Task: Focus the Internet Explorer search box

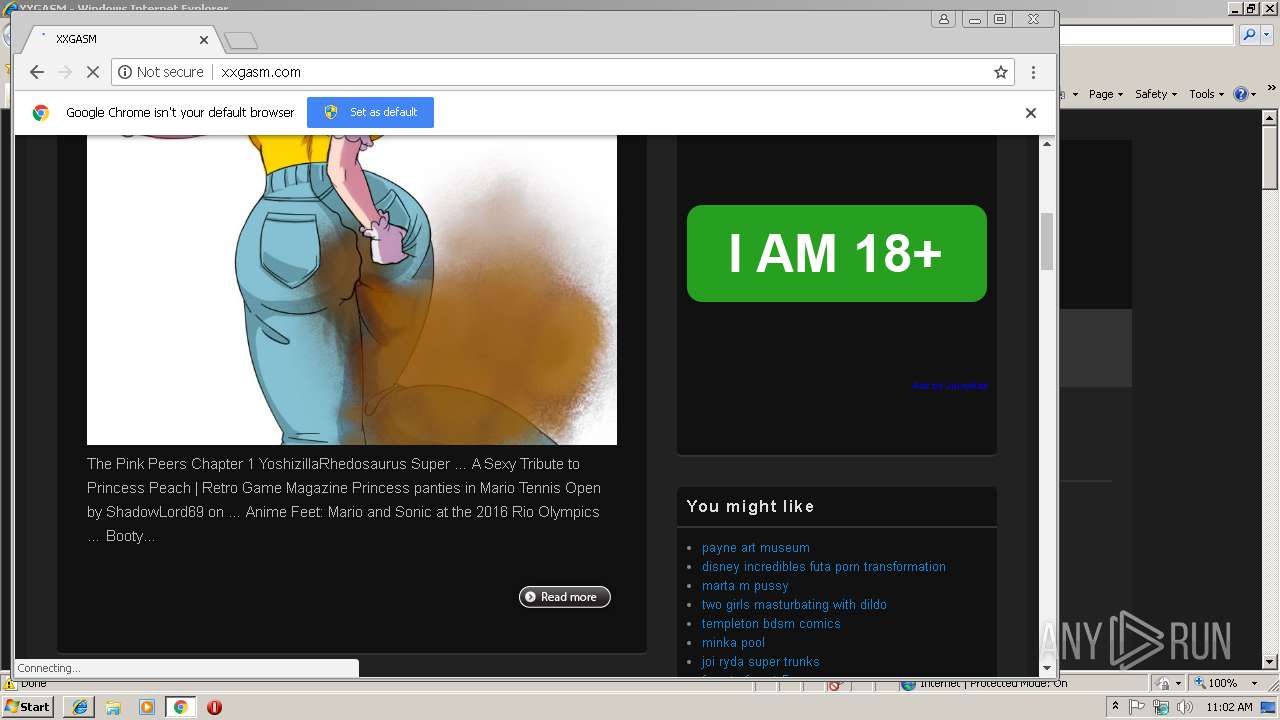Action: 1146,35
